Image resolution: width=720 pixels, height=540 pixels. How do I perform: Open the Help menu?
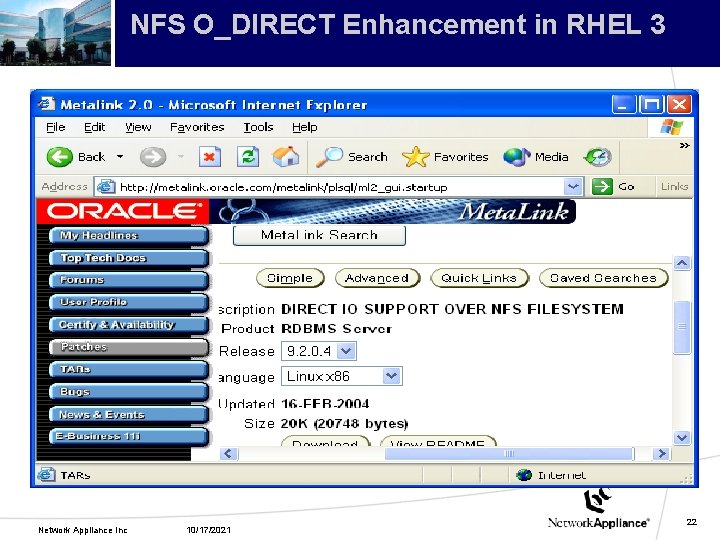304,127
